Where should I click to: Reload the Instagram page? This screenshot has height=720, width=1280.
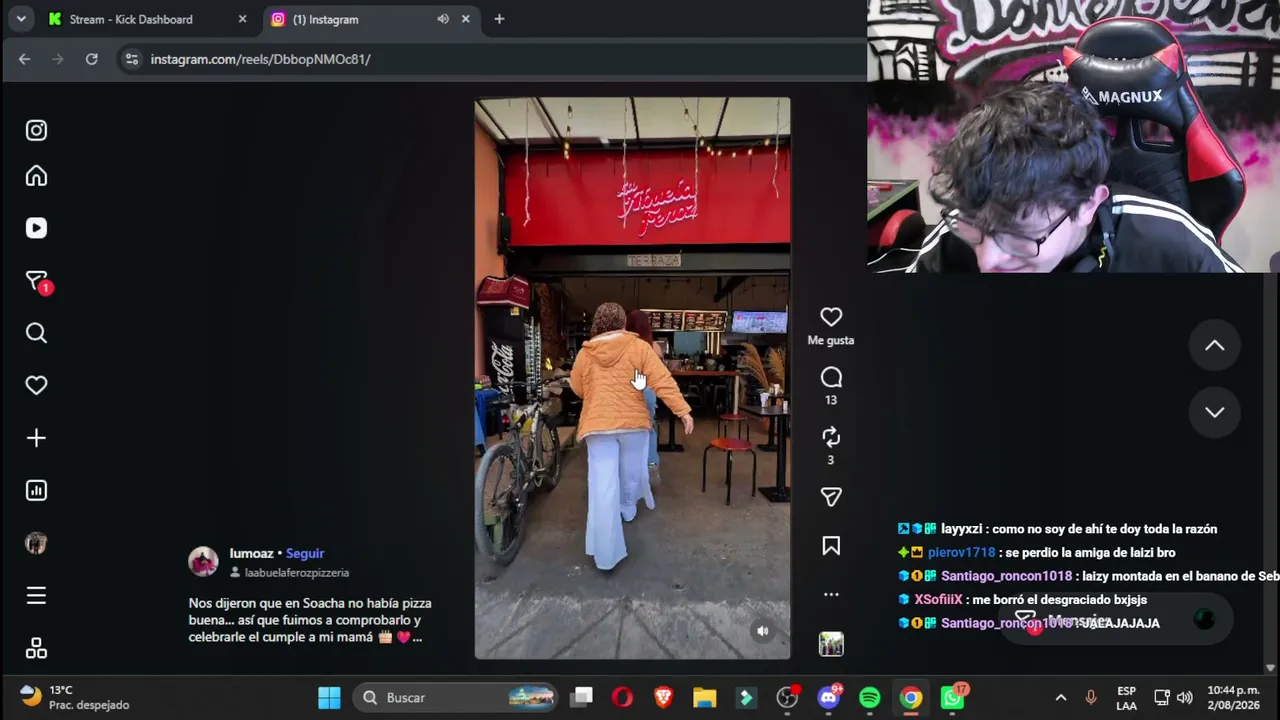92,59
